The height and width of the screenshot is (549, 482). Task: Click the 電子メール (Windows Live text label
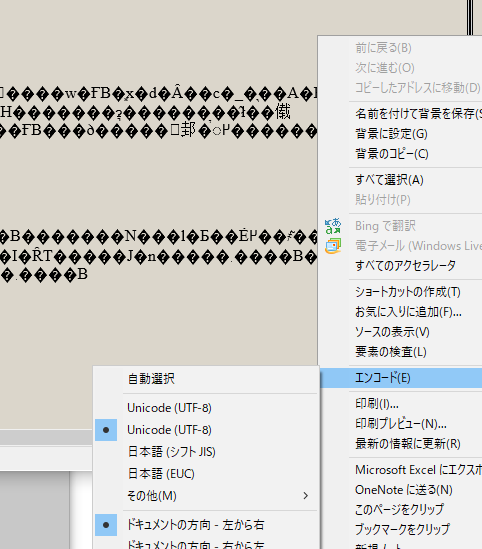coord(418,246)
